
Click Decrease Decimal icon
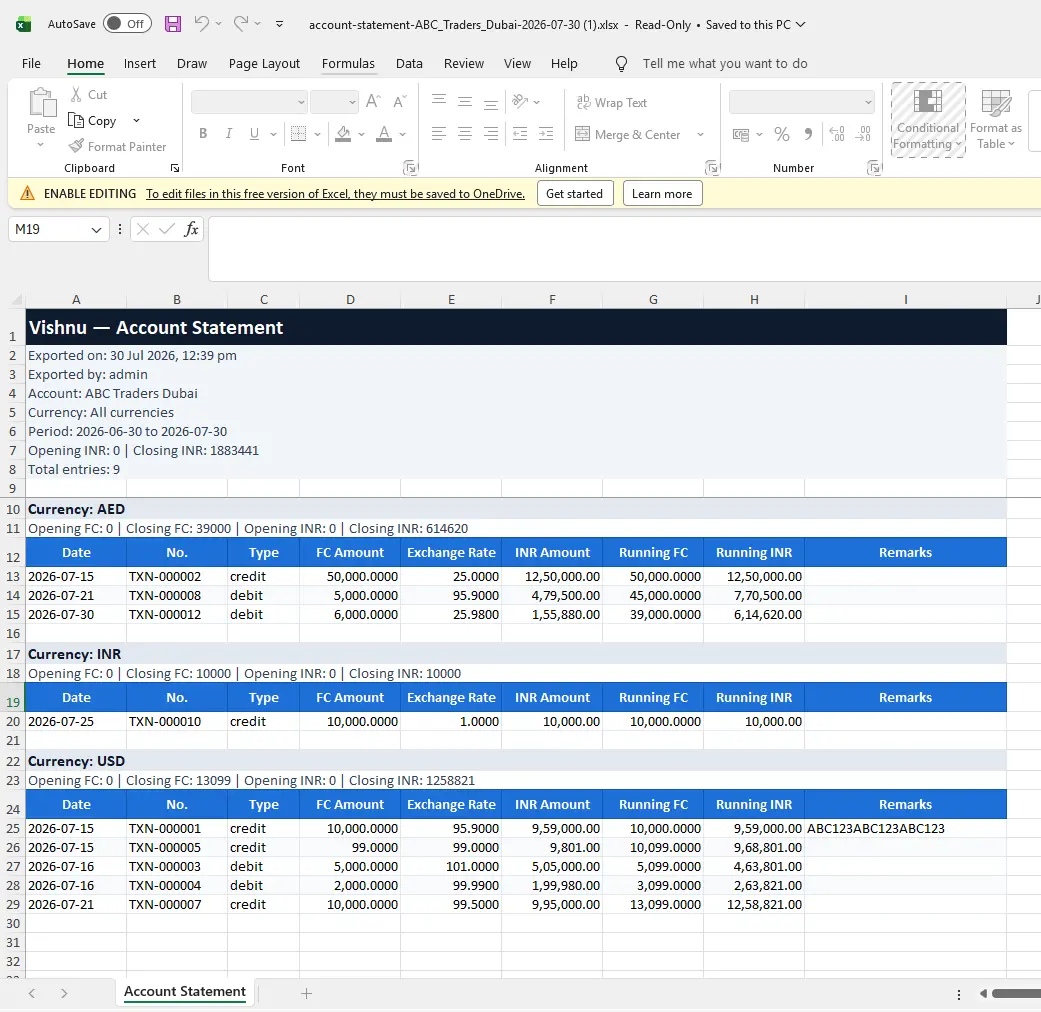tap(863, 134)
